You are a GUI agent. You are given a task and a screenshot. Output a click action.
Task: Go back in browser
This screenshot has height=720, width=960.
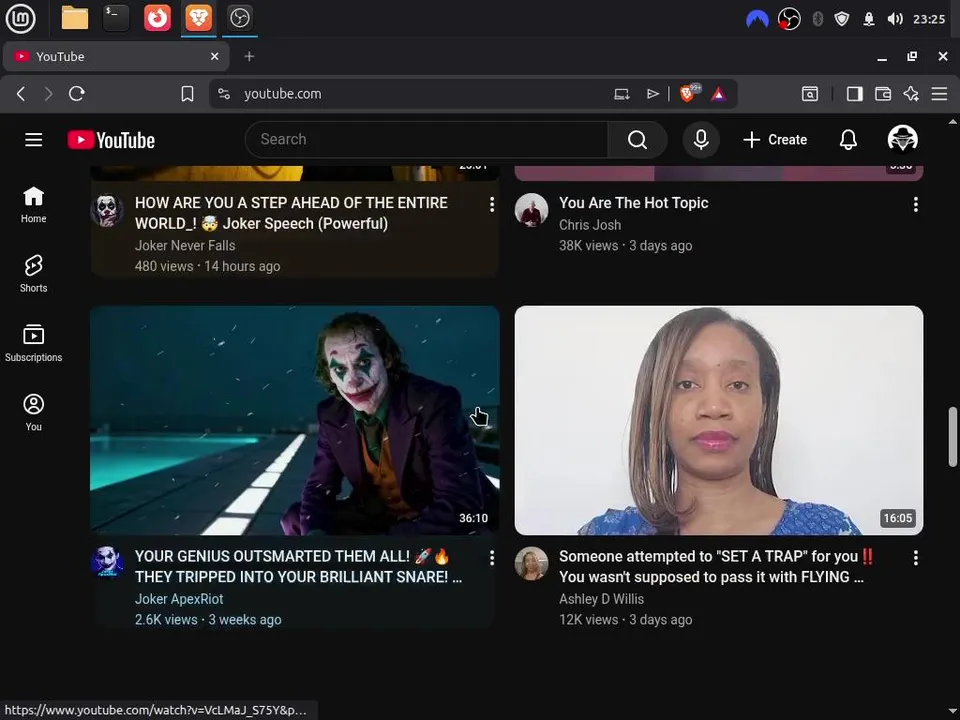21,94
